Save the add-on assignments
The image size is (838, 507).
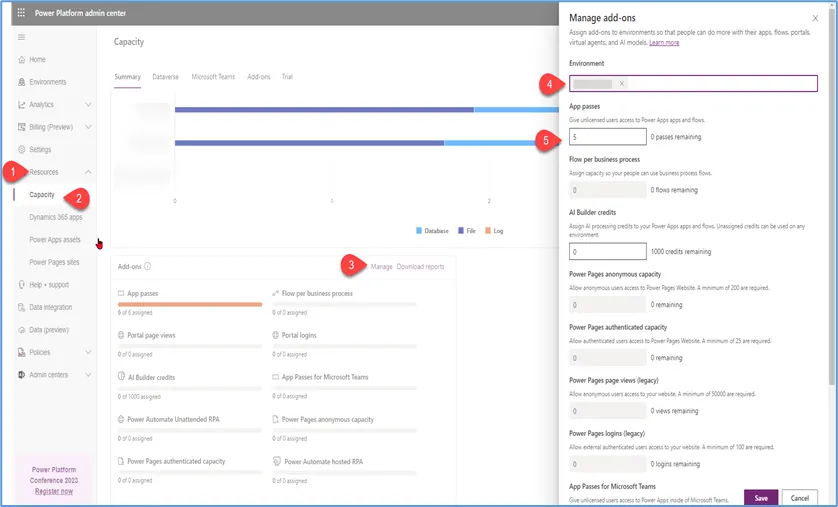[x=761, y=497]
